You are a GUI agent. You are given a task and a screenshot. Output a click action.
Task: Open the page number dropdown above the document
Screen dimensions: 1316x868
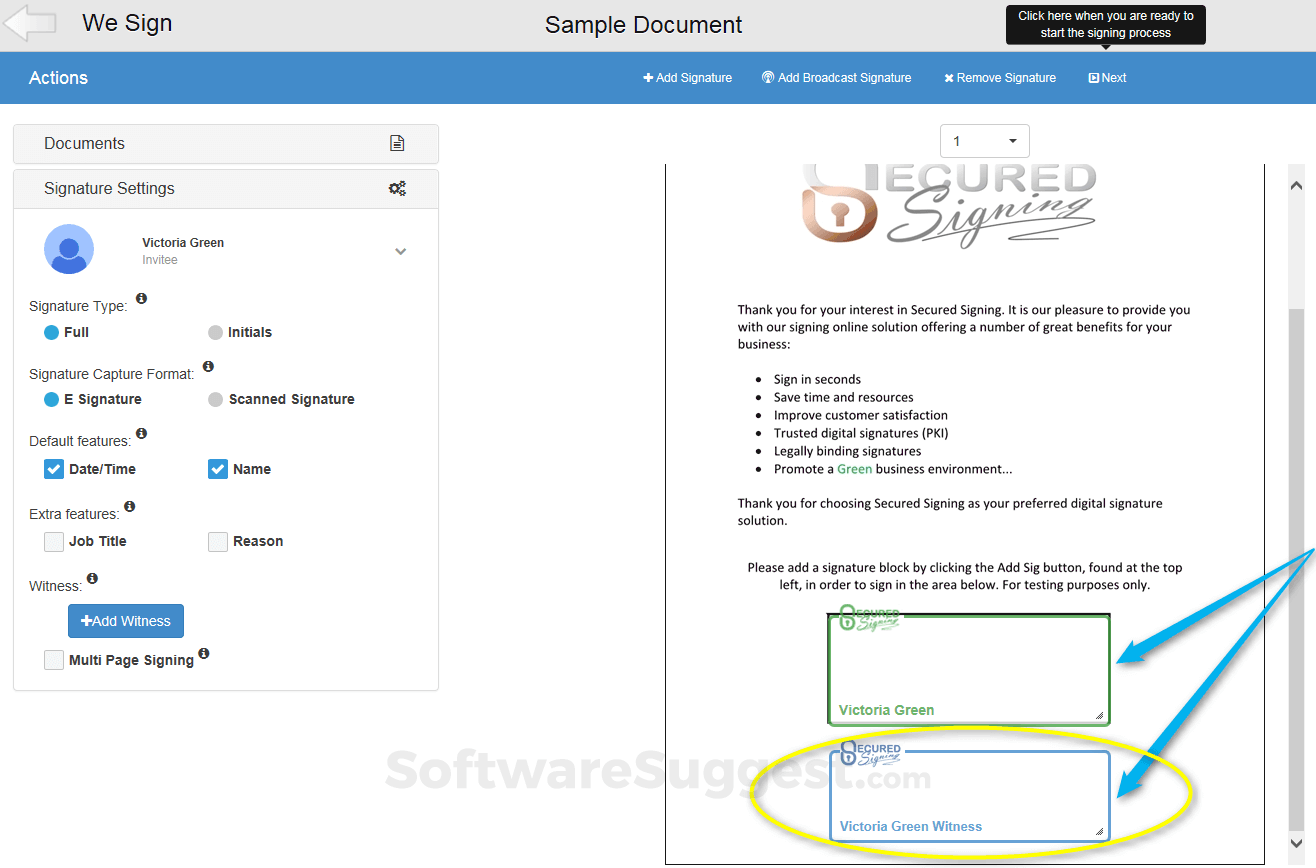click(x=984, y=140)
